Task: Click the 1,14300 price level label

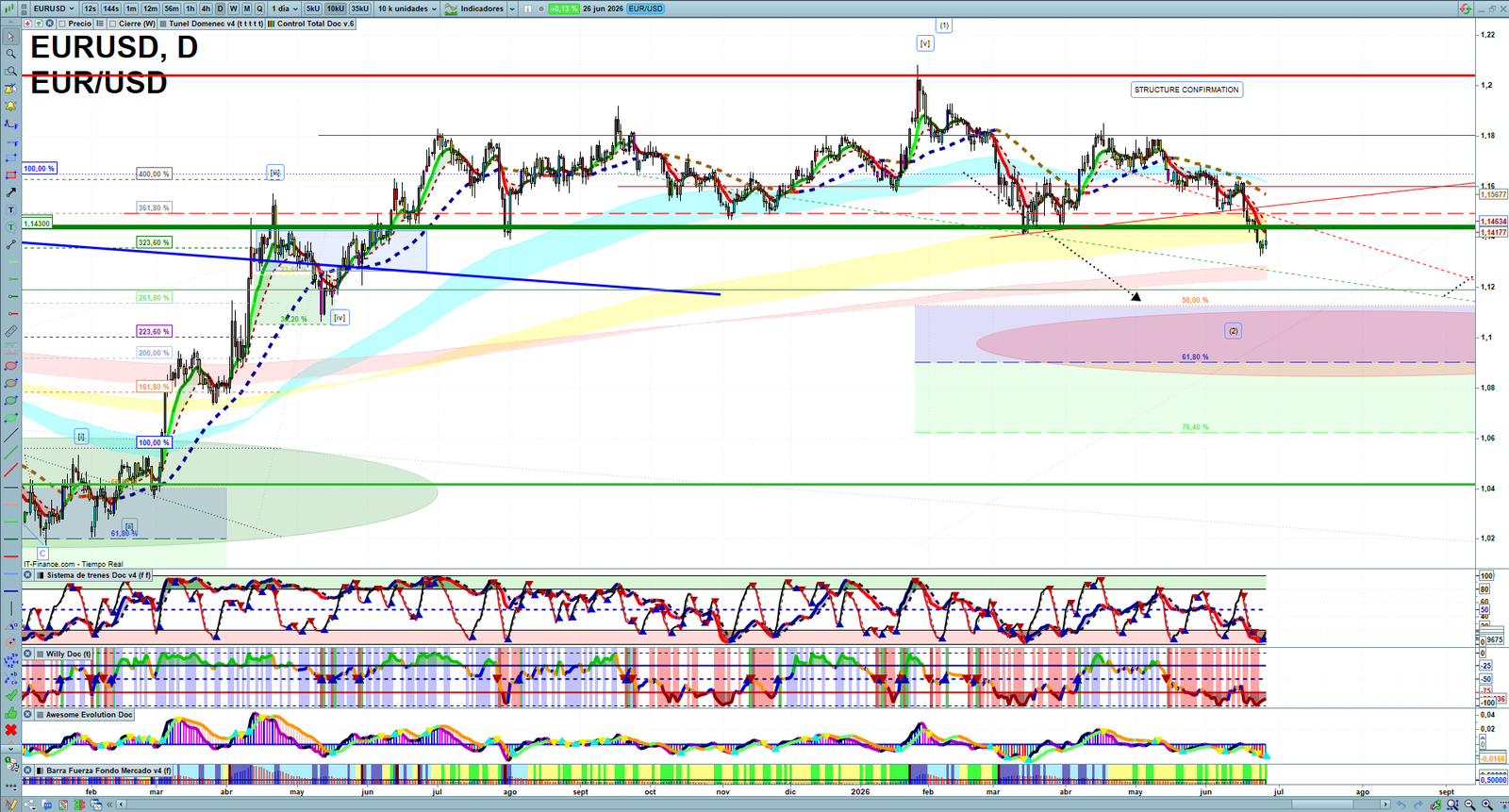Action: (37, 224)
